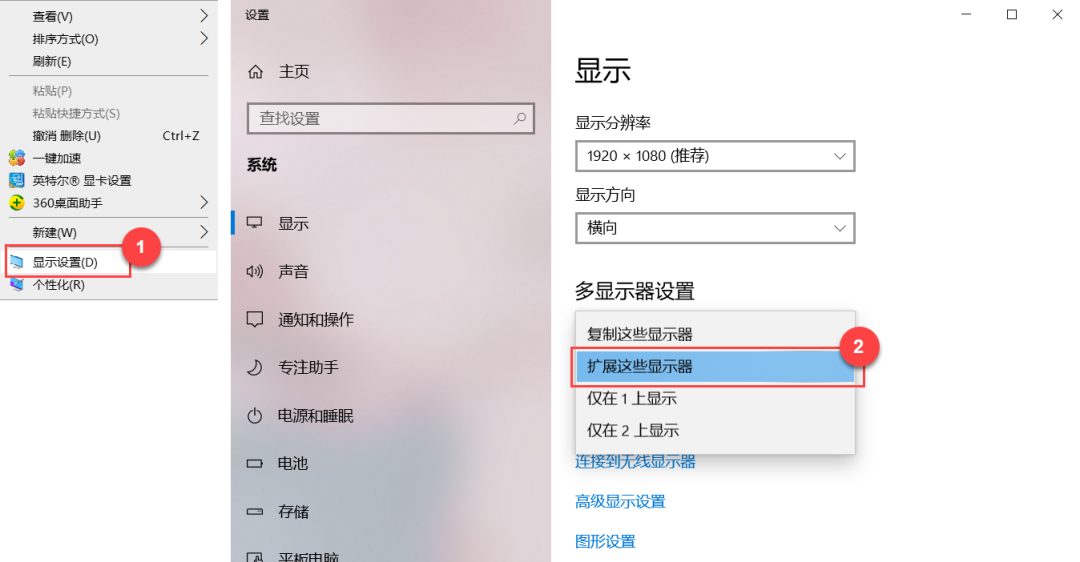The image size is (1080, 562).
Task: Click the 图形设置 link
Action: pos(605,541)
